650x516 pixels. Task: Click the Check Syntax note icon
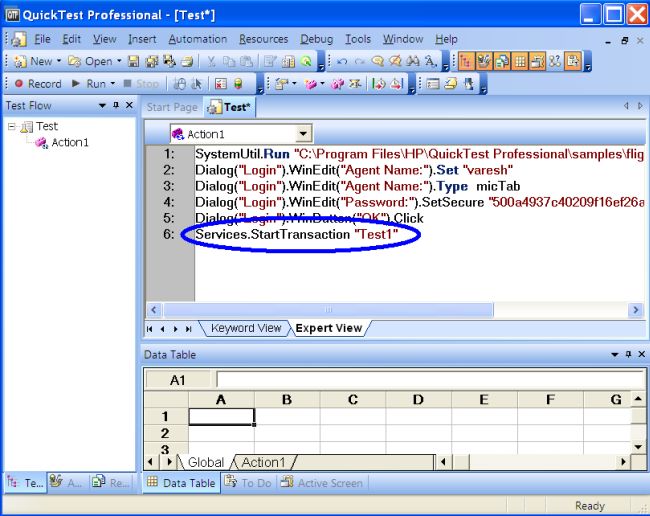coord(451,84)
